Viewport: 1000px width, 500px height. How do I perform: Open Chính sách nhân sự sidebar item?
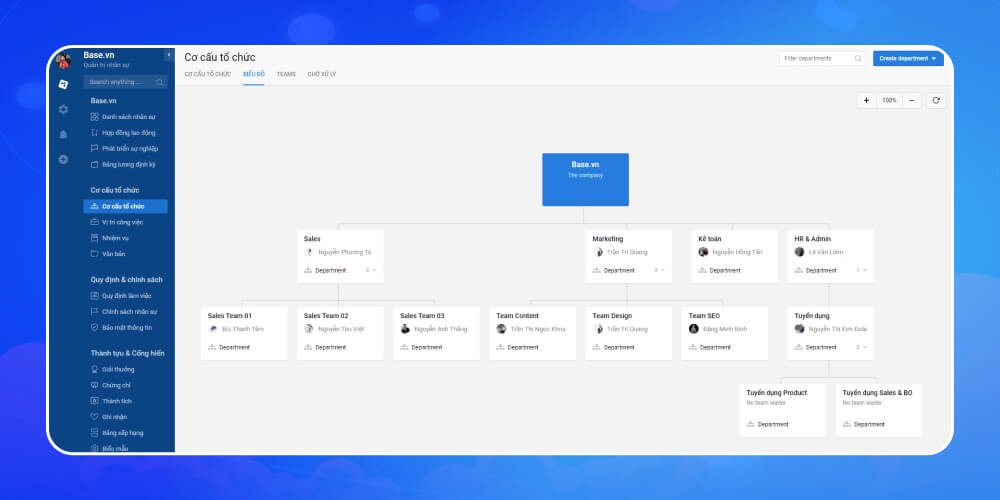(x=126, y=312)
